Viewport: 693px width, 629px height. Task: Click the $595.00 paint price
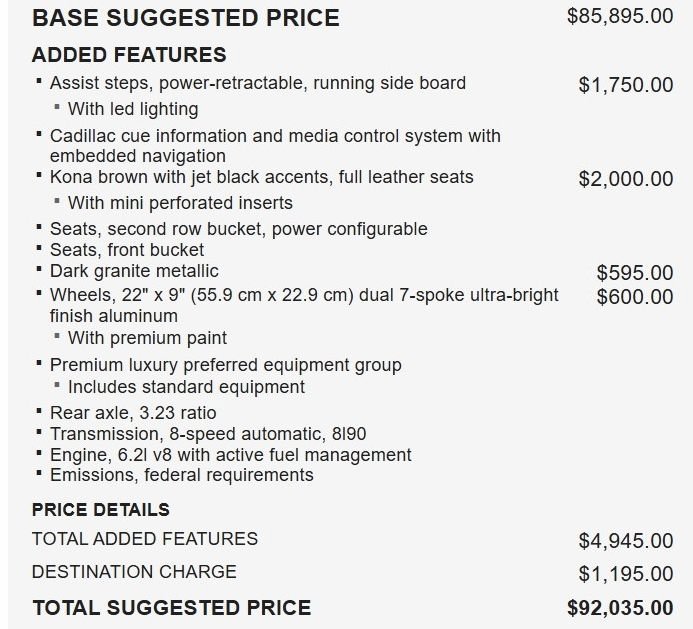pyautogui.click(x=635, y=273)
